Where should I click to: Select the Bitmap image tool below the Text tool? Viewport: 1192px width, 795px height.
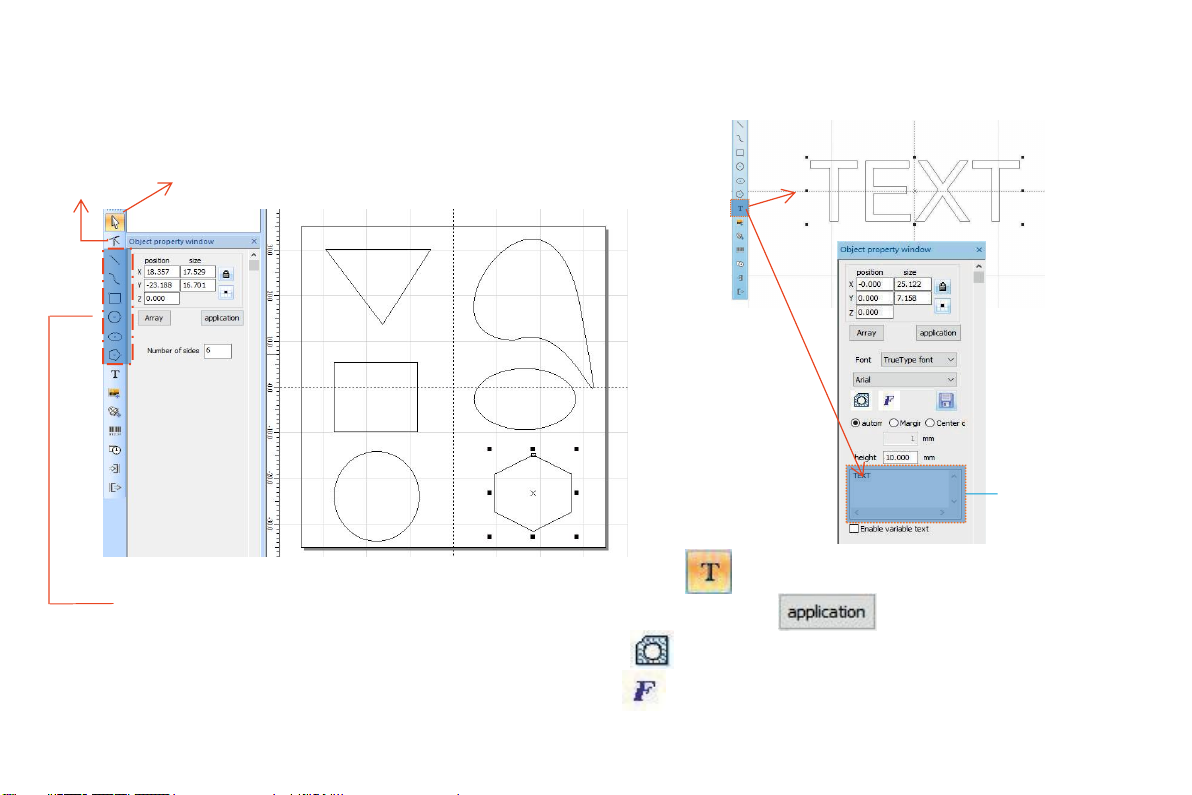115,393
